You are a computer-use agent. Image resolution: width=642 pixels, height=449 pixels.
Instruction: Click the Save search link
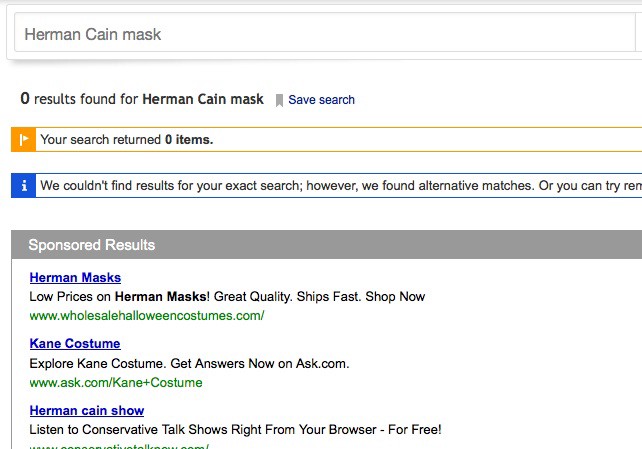(321, 100)
